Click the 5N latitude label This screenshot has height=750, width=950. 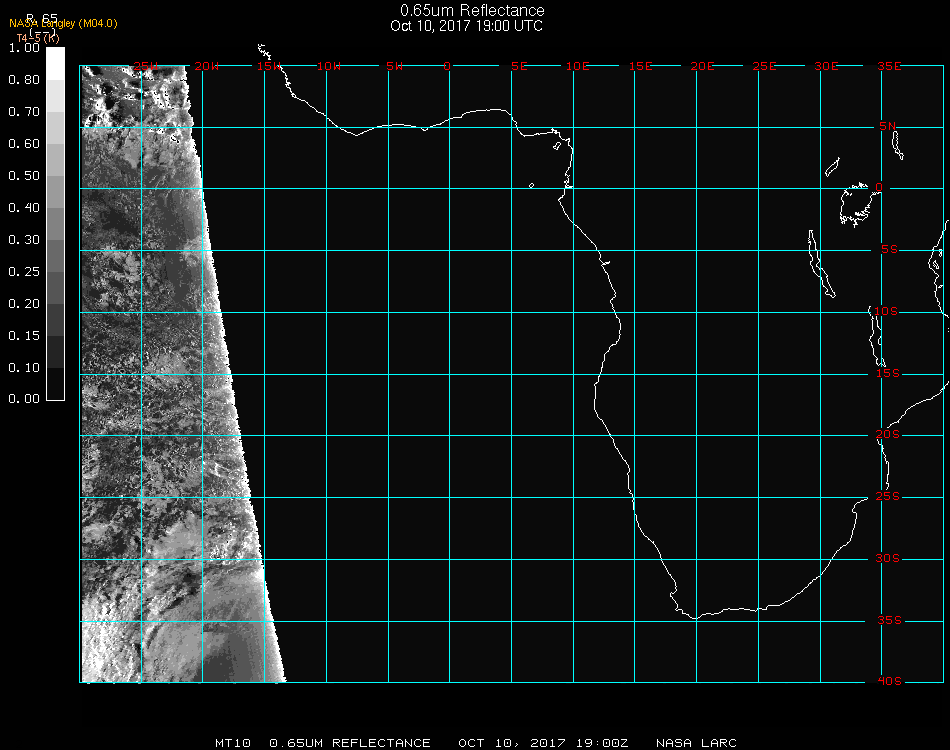coord(888,126)
